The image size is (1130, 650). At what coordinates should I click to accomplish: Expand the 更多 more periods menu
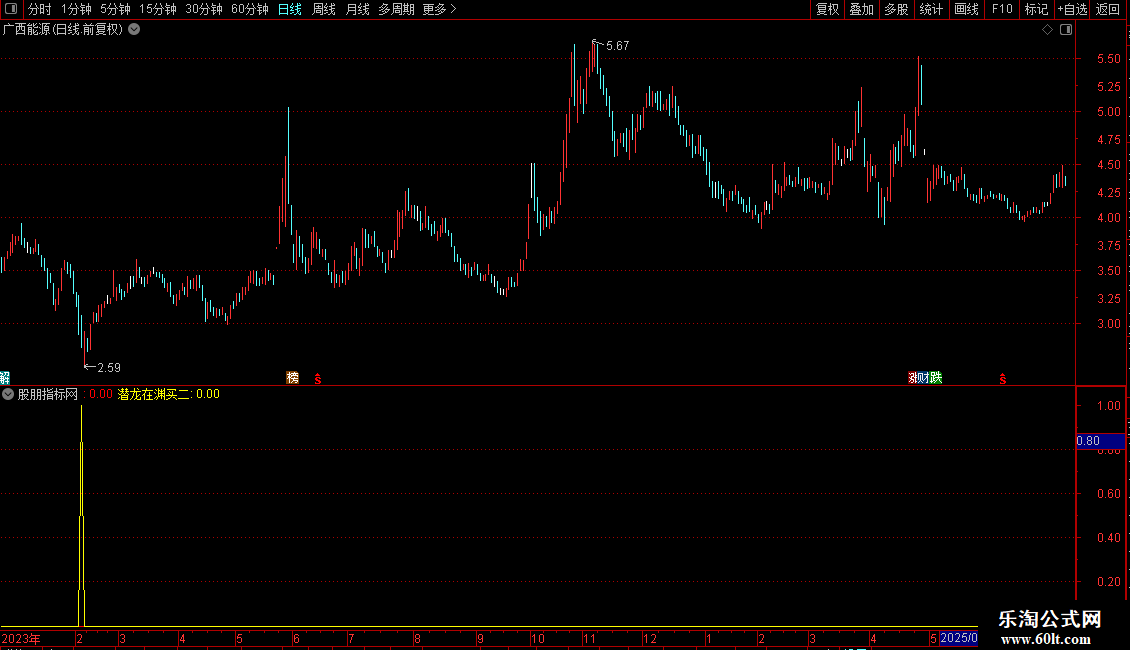click(x=439, y=9)
